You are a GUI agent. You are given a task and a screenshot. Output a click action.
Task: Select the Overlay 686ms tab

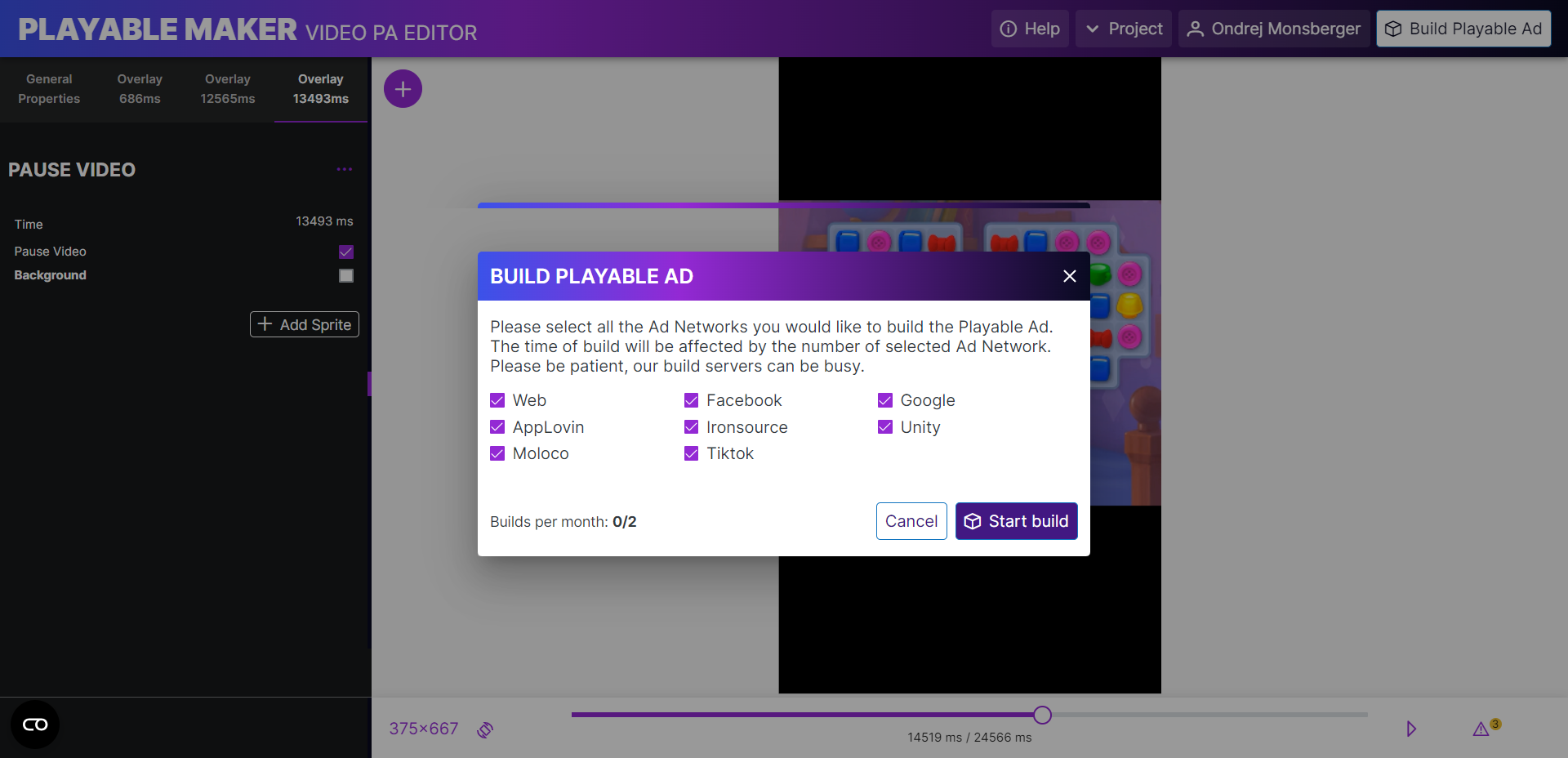tap(140, 89)
